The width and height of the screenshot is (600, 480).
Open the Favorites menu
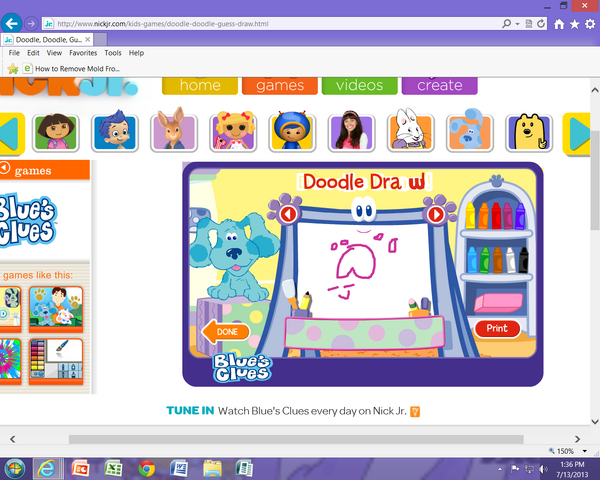tap(83, 53)
